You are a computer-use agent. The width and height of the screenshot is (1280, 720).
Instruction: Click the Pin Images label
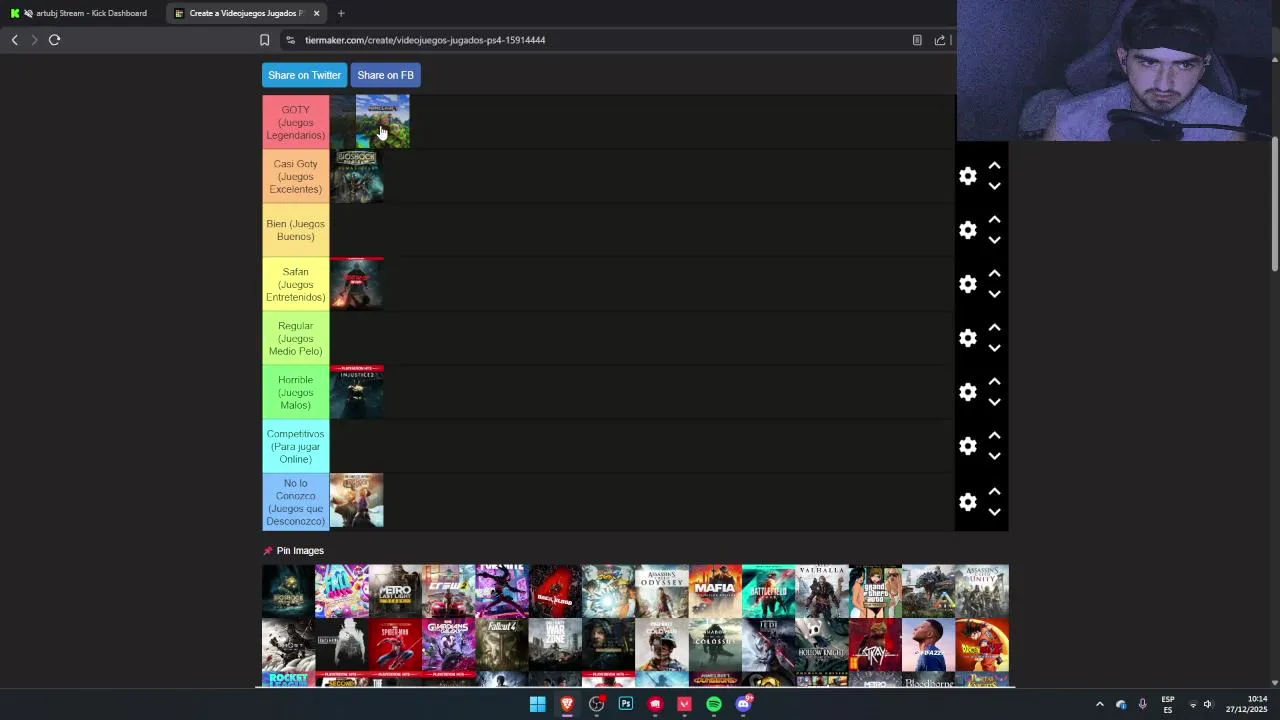(x=300, y=551)
